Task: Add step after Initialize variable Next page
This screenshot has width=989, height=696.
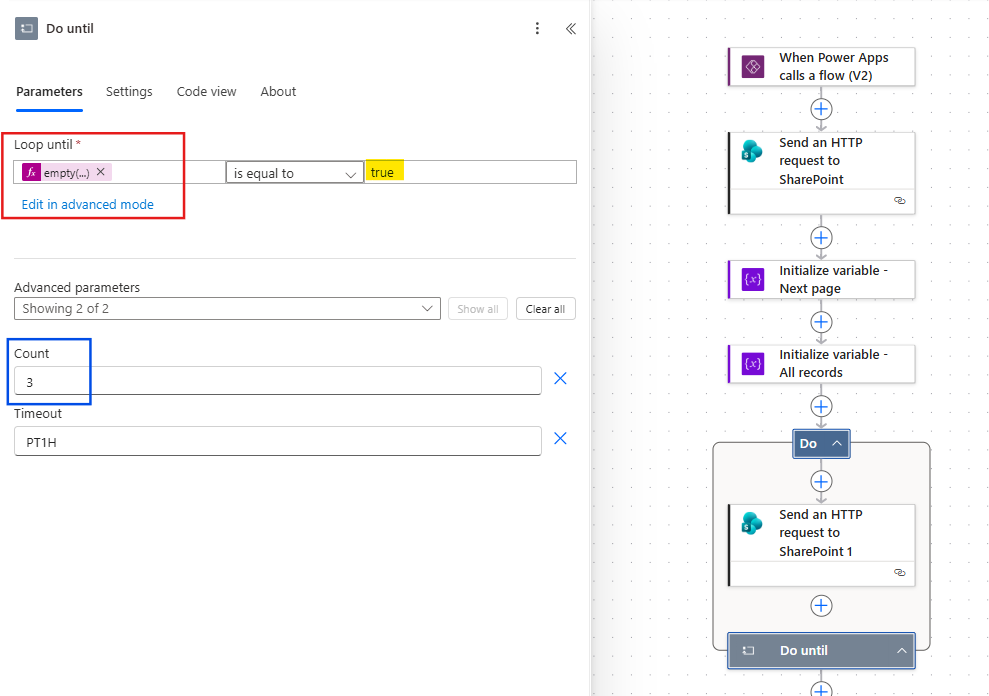Action: (x=821, y=322)
